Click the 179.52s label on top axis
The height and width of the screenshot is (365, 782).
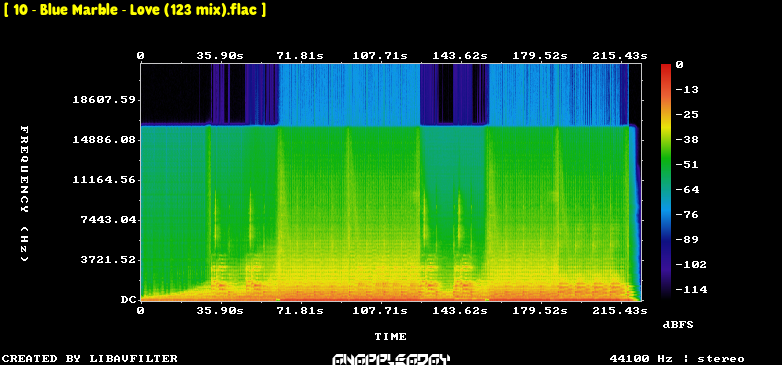pos(540,56)
